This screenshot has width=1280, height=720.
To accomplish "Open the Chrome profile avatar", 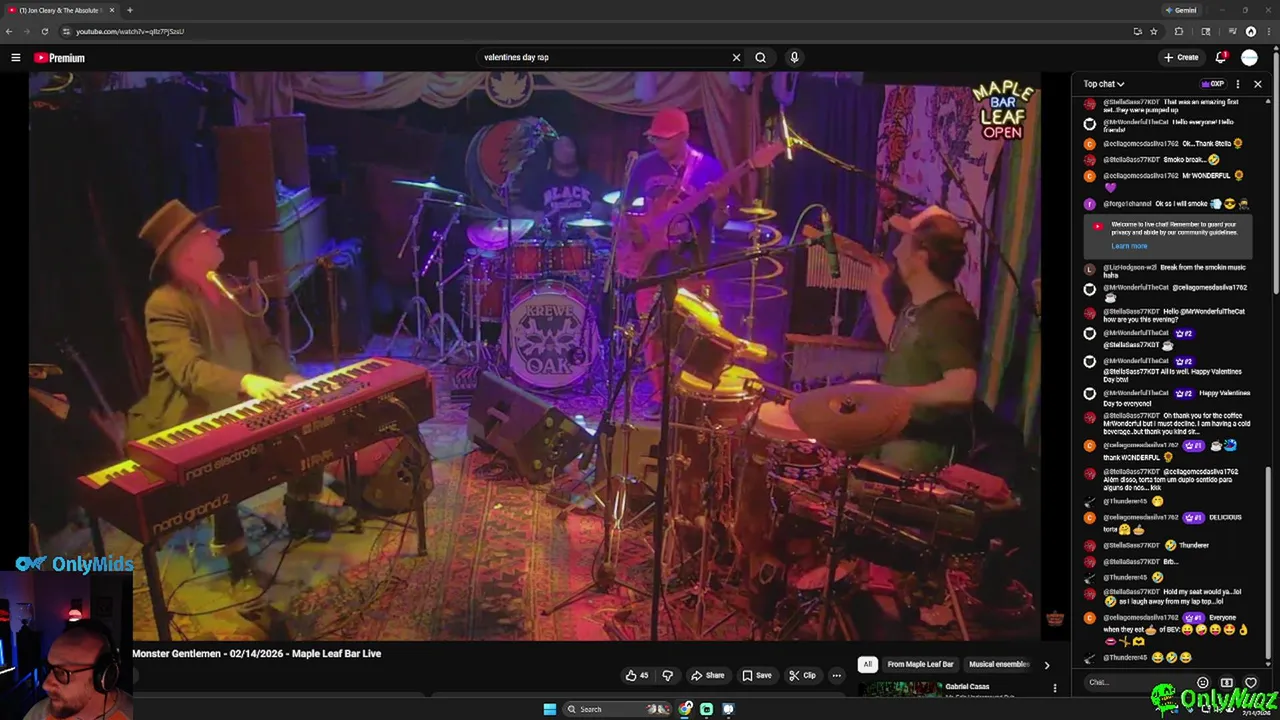I will point(1251,31).
